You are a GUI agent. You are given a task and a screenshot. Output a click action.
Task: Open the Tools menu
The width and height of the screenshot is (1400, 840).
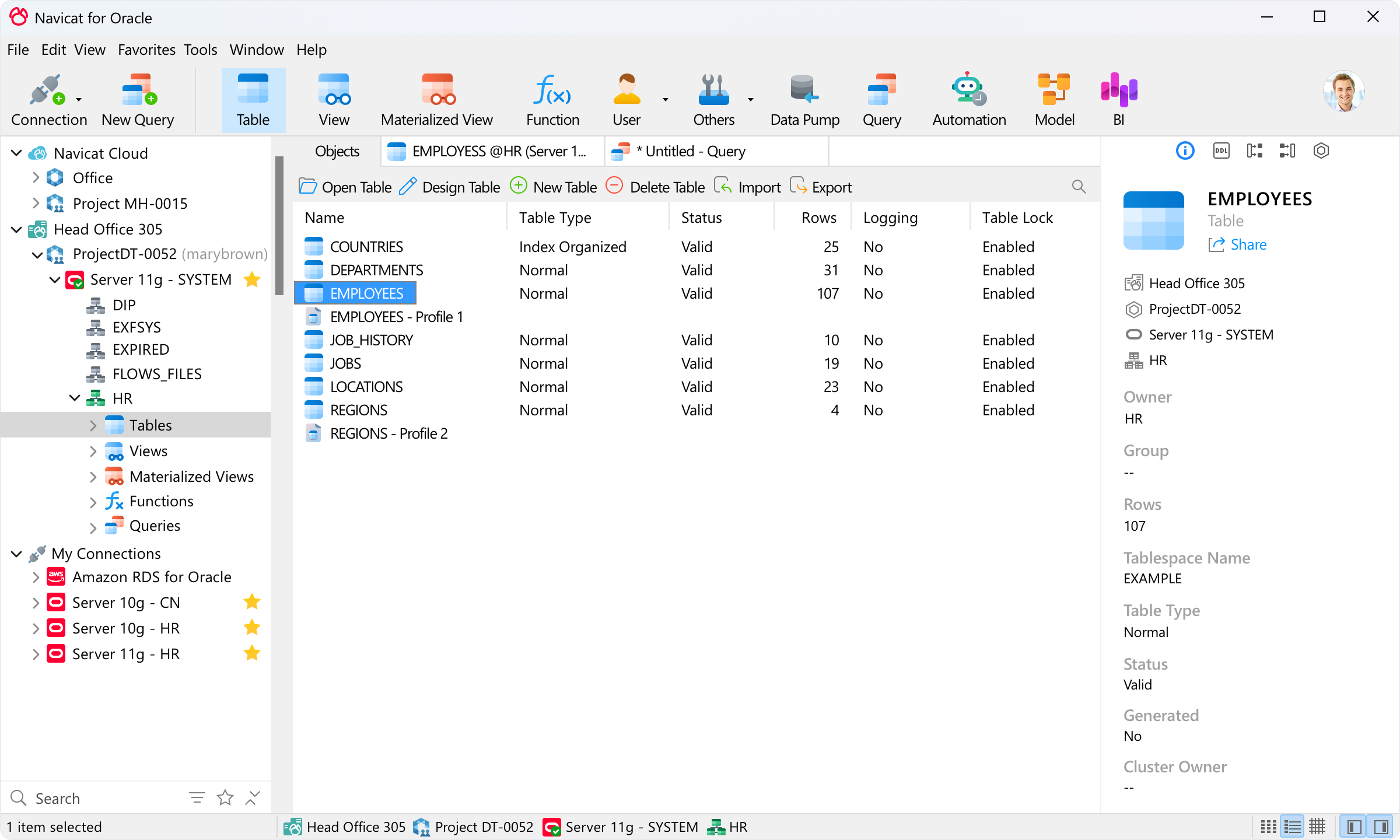pyautogui.click(x=199, y=50)
